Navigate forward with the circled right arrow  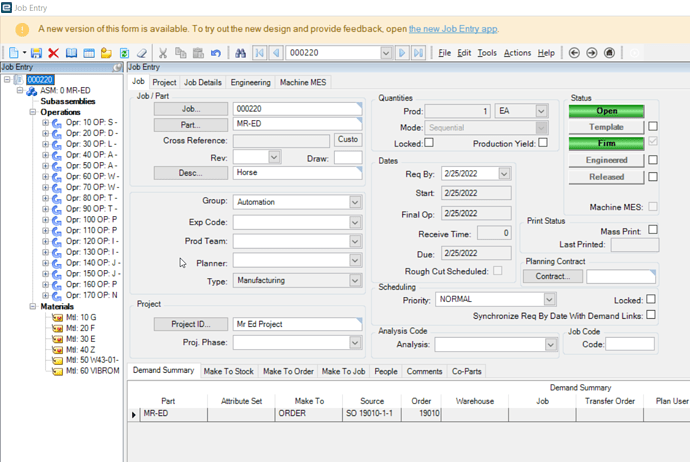tap(592, 53)
